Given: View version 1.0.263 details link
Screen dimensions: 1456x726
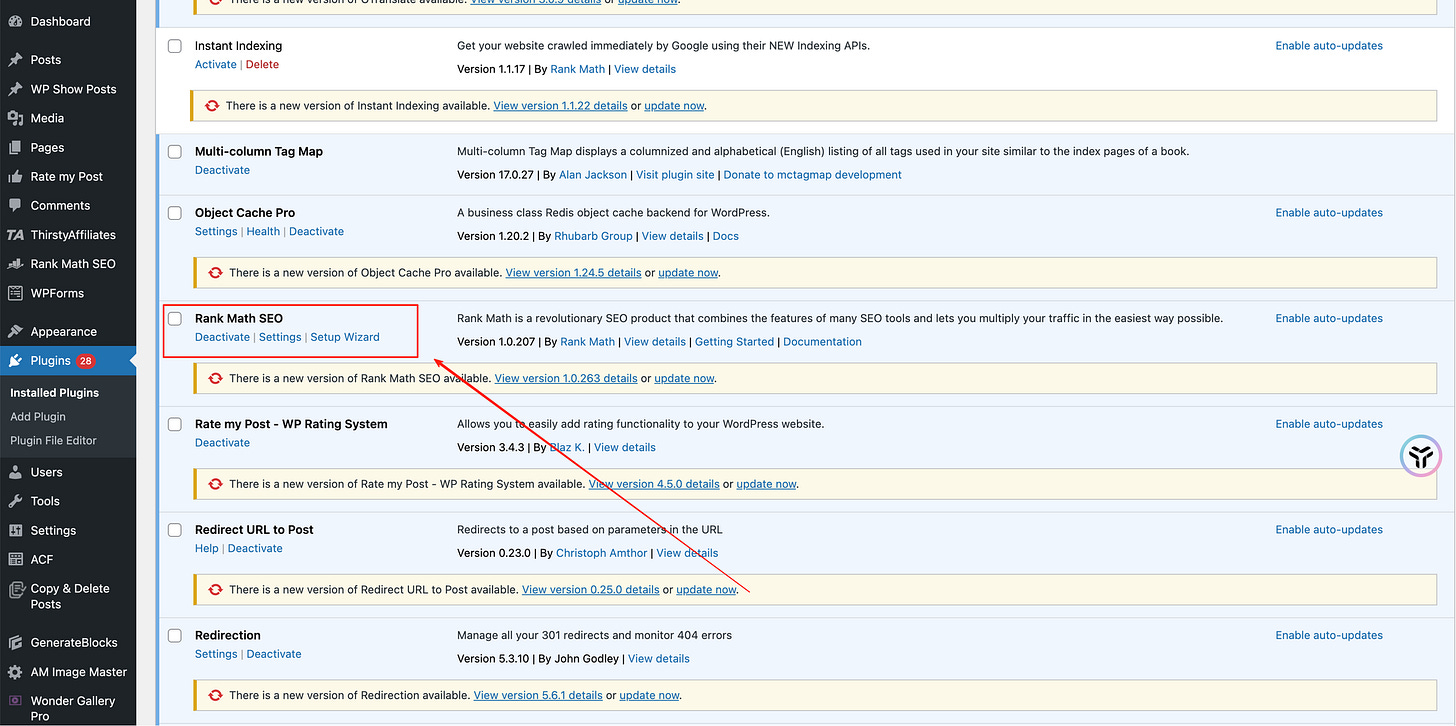Looking at the screenshot, I should [x=566, y=378].
